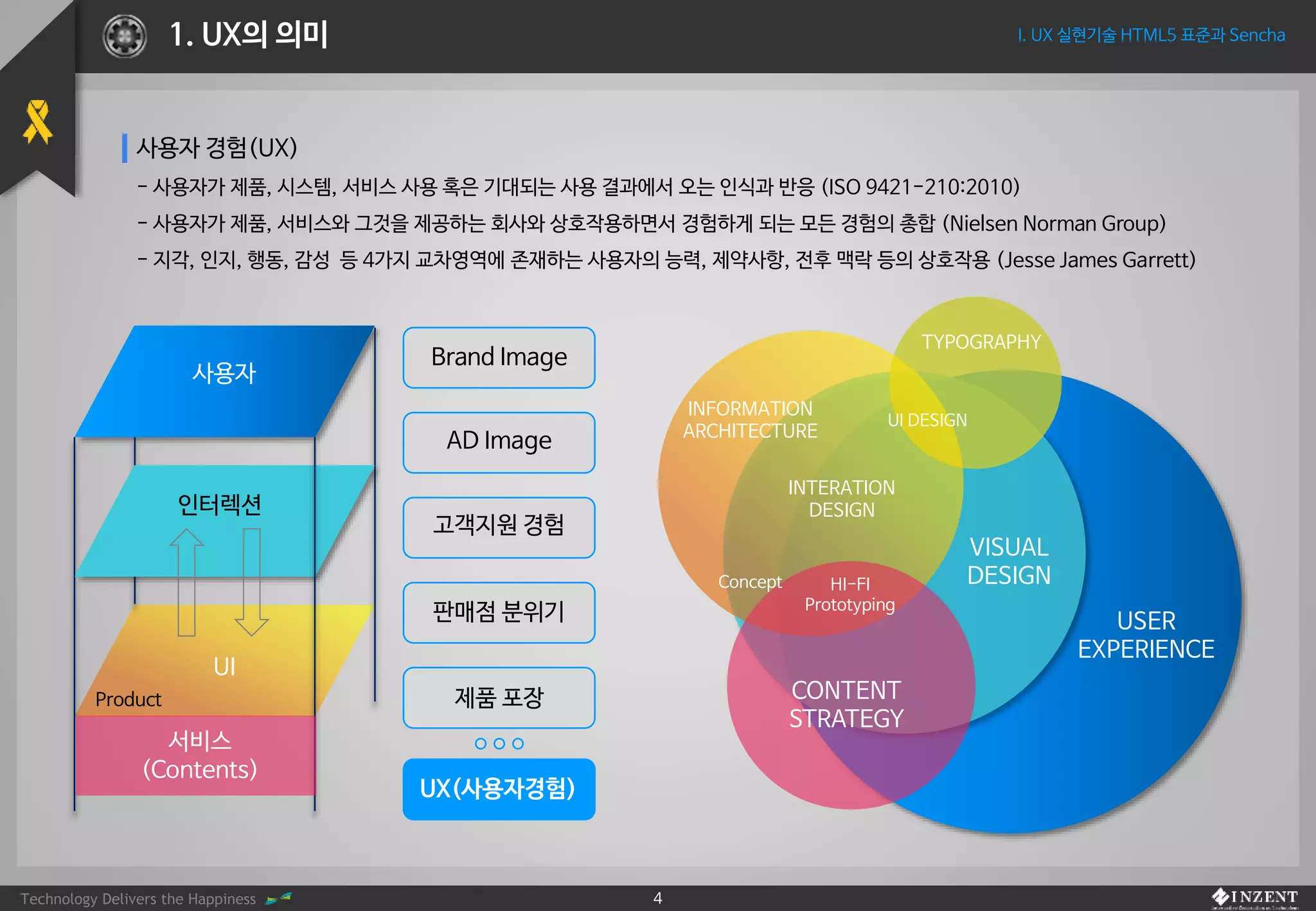Click the INZENT logo in the footer
This screenshot has height=911, width=1316.
(1254, 898)
